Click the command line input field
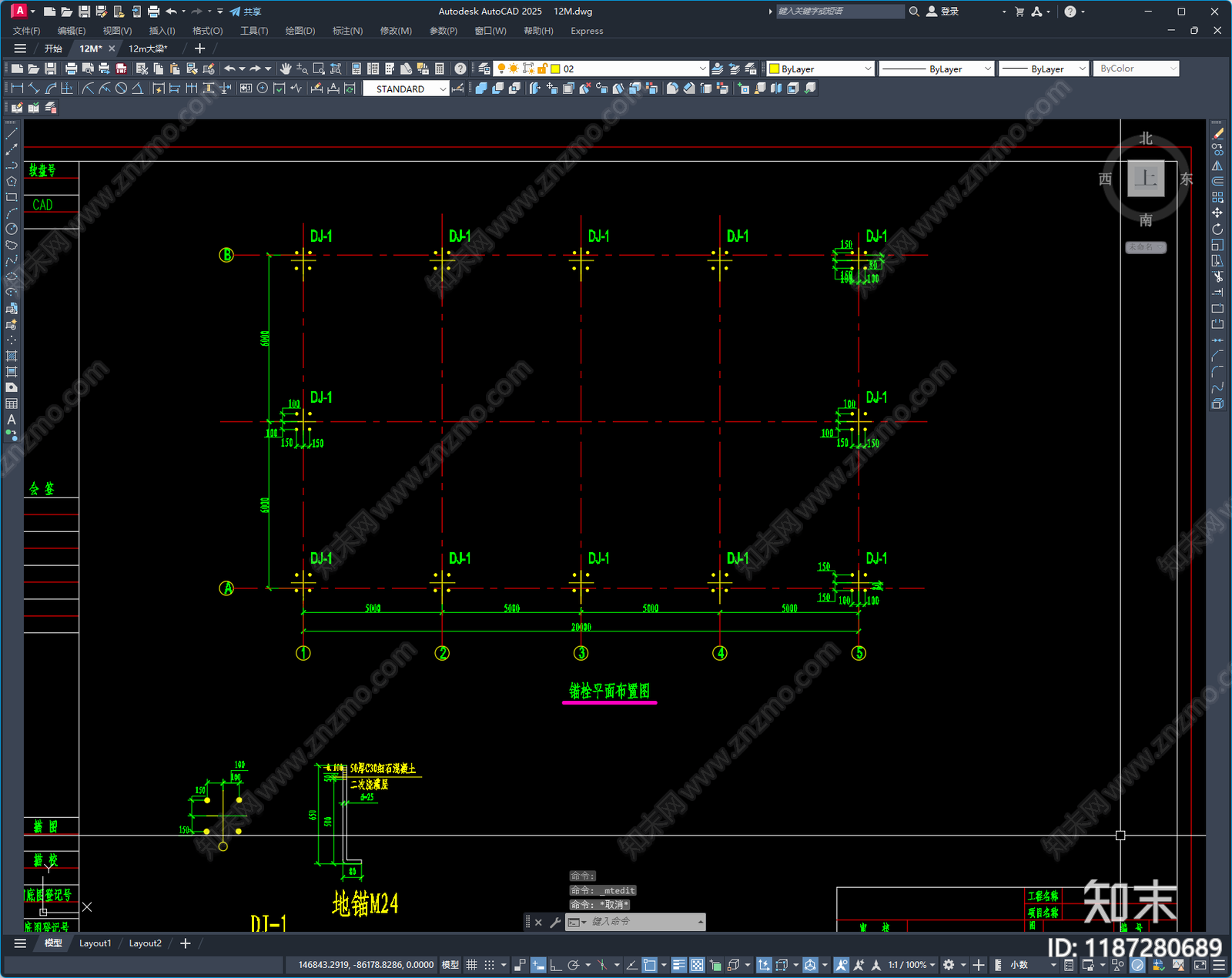1232x978 pixels. pos(635,922)
